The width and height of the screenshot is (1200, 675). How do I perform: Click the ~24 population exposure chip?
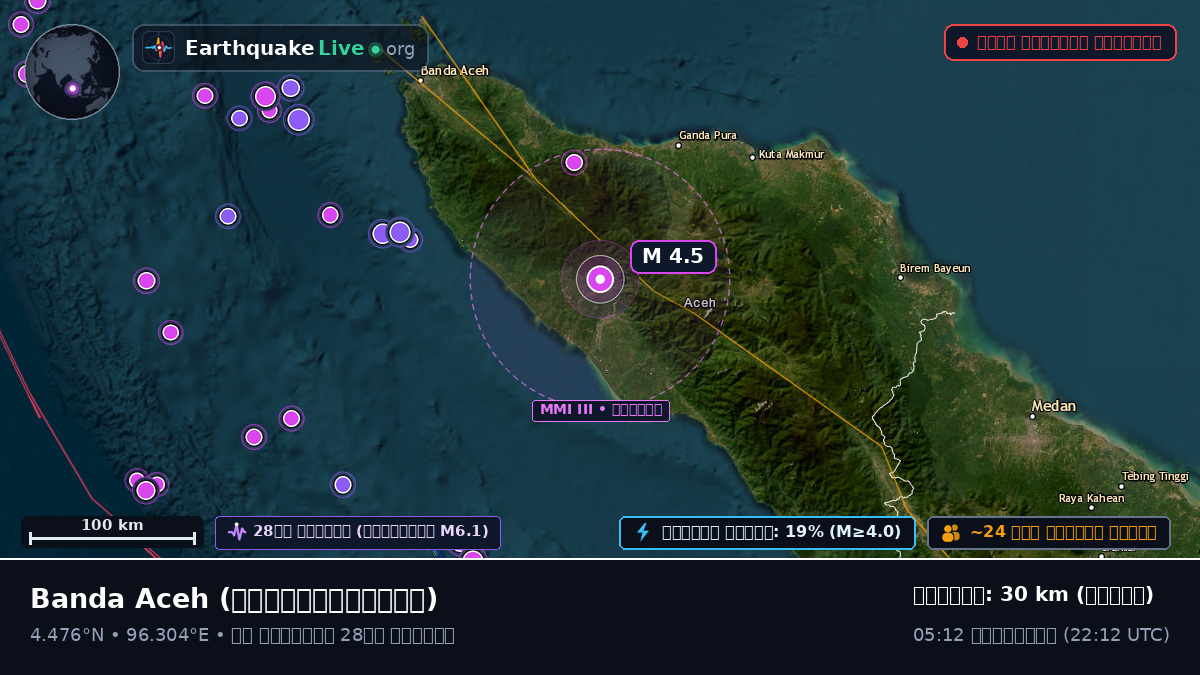1049,533
